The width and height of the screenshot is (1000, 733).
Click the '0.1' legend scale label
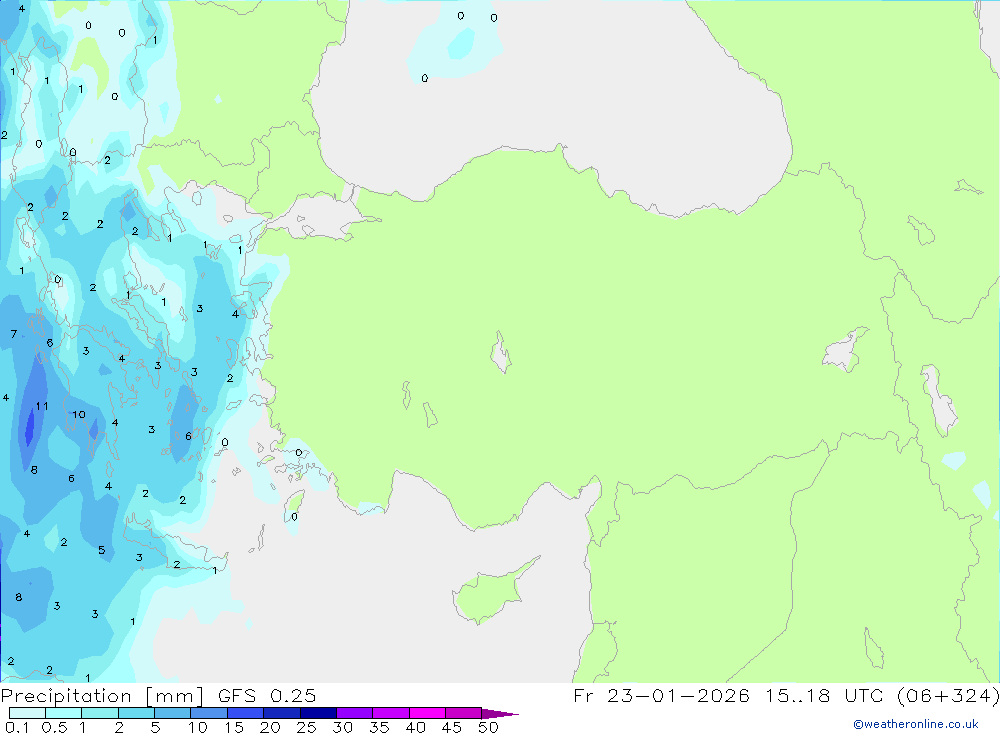pyautogui.click(x=17, y=727)
